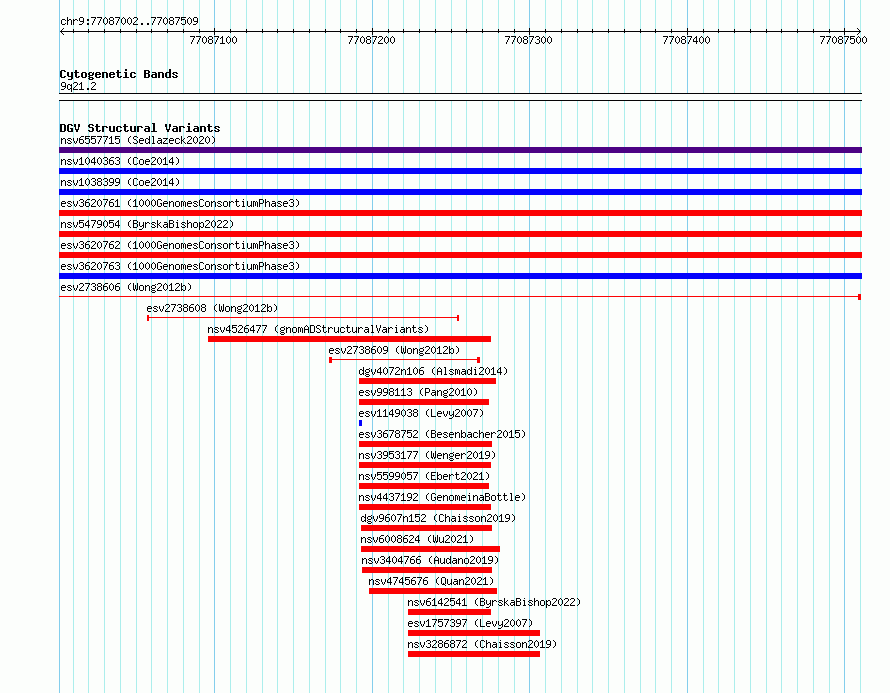Select the blue nsv1040363 variant bar
The height and width of the screenshot is (693, 890).
tap(460, 171)
